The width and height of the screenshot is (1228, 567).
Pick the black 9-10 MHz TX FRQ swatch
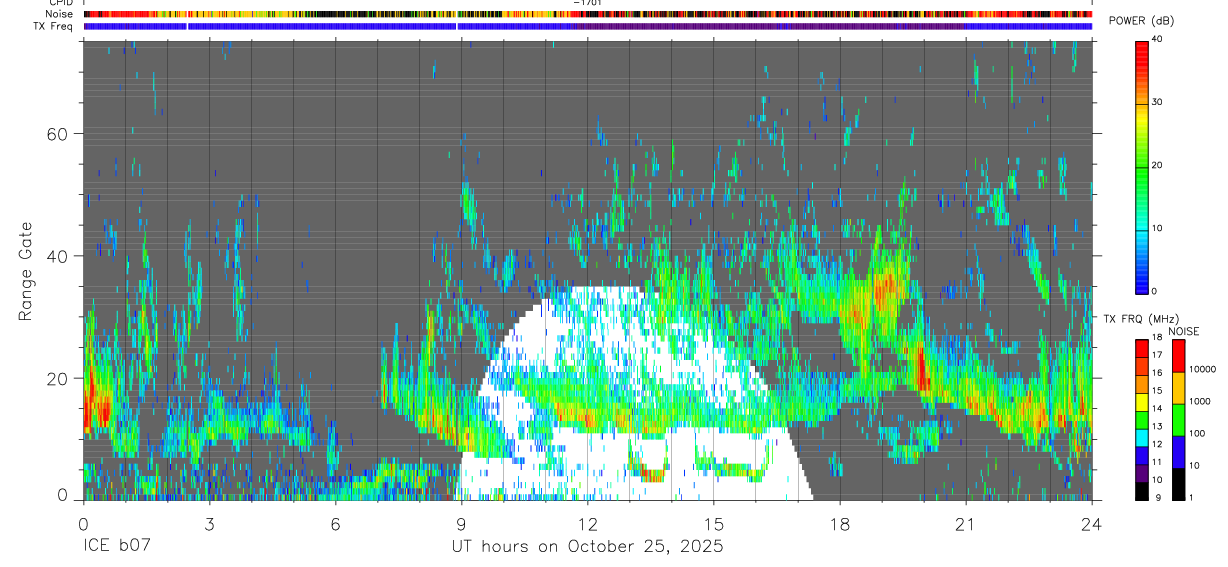[1142, 490]
